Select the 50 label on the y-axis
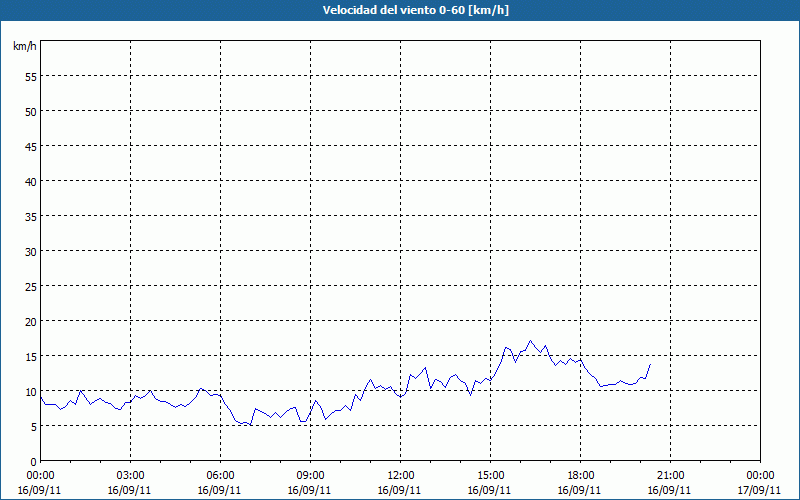The width and height of the screenshot is (800, 500). (x=30, y=111)
